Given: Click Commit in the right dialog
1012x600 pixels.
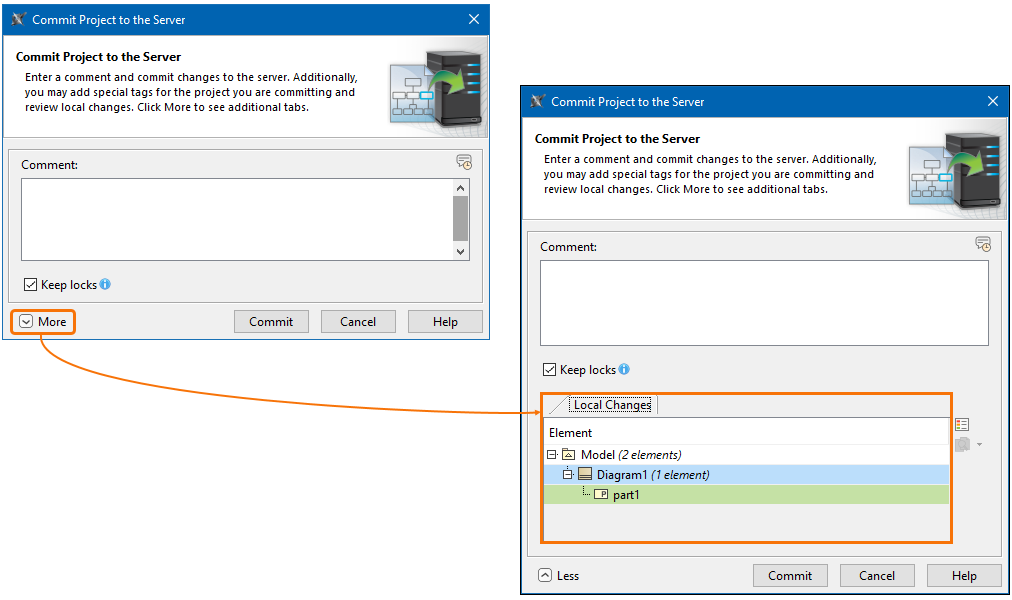Looking at the screenshot, I should [790, 575].
